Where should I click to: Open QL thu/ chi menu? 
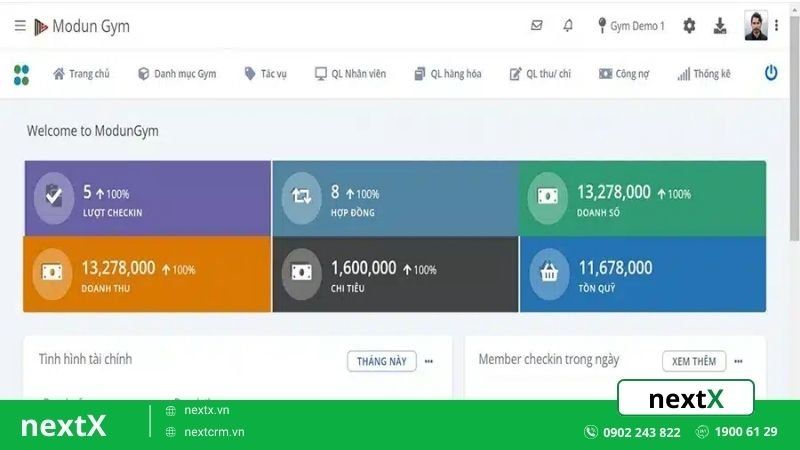point(540,74)
